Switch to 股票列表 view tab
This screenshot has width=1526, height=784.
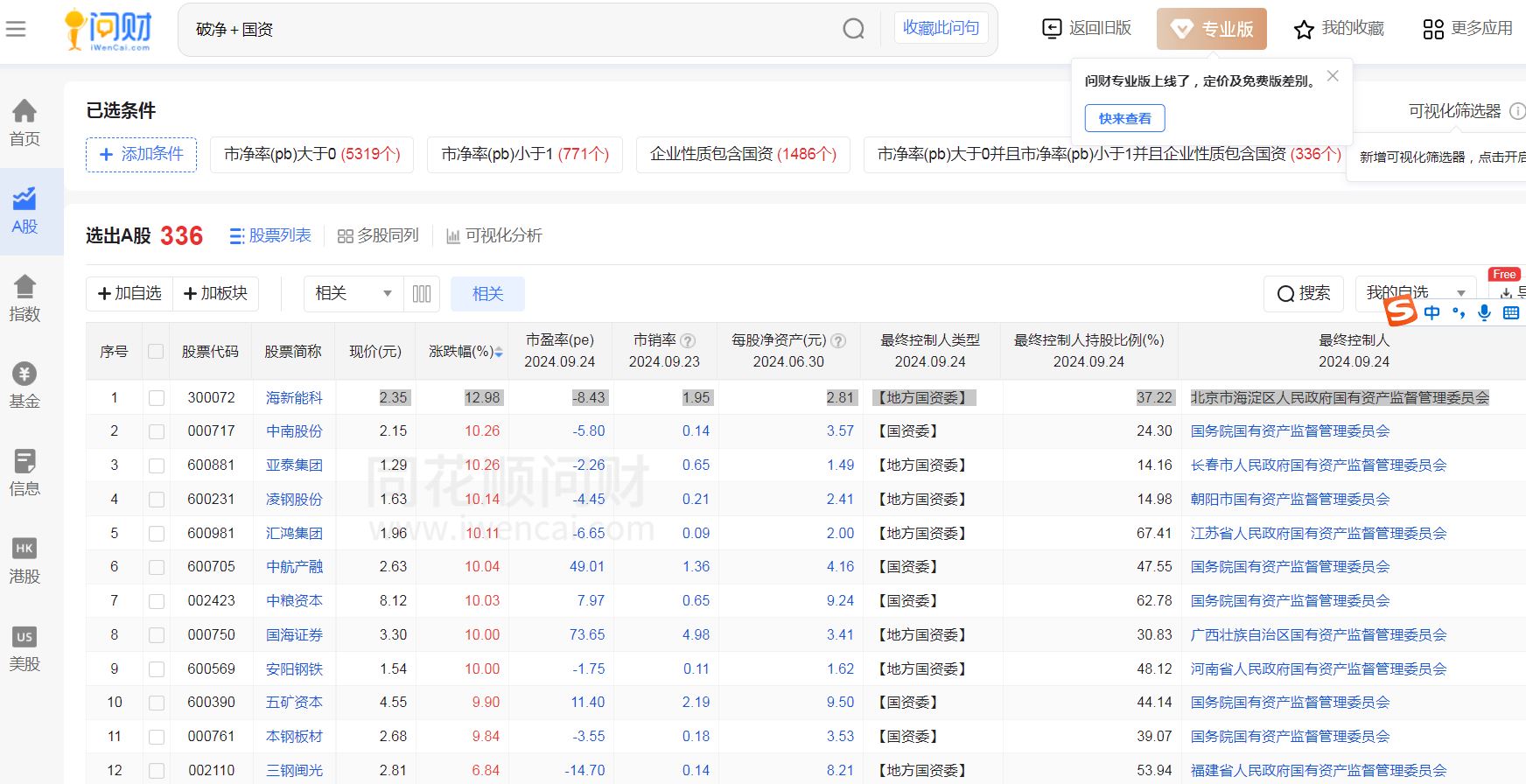click(270, 235)
